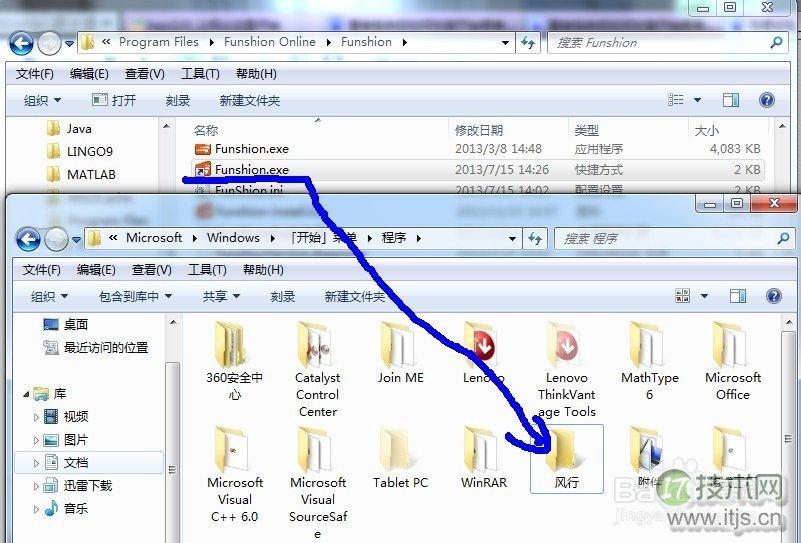Select 桌面 in navigation pane
The width and height of the screenshot is (801, 543).
coord(66,324)
